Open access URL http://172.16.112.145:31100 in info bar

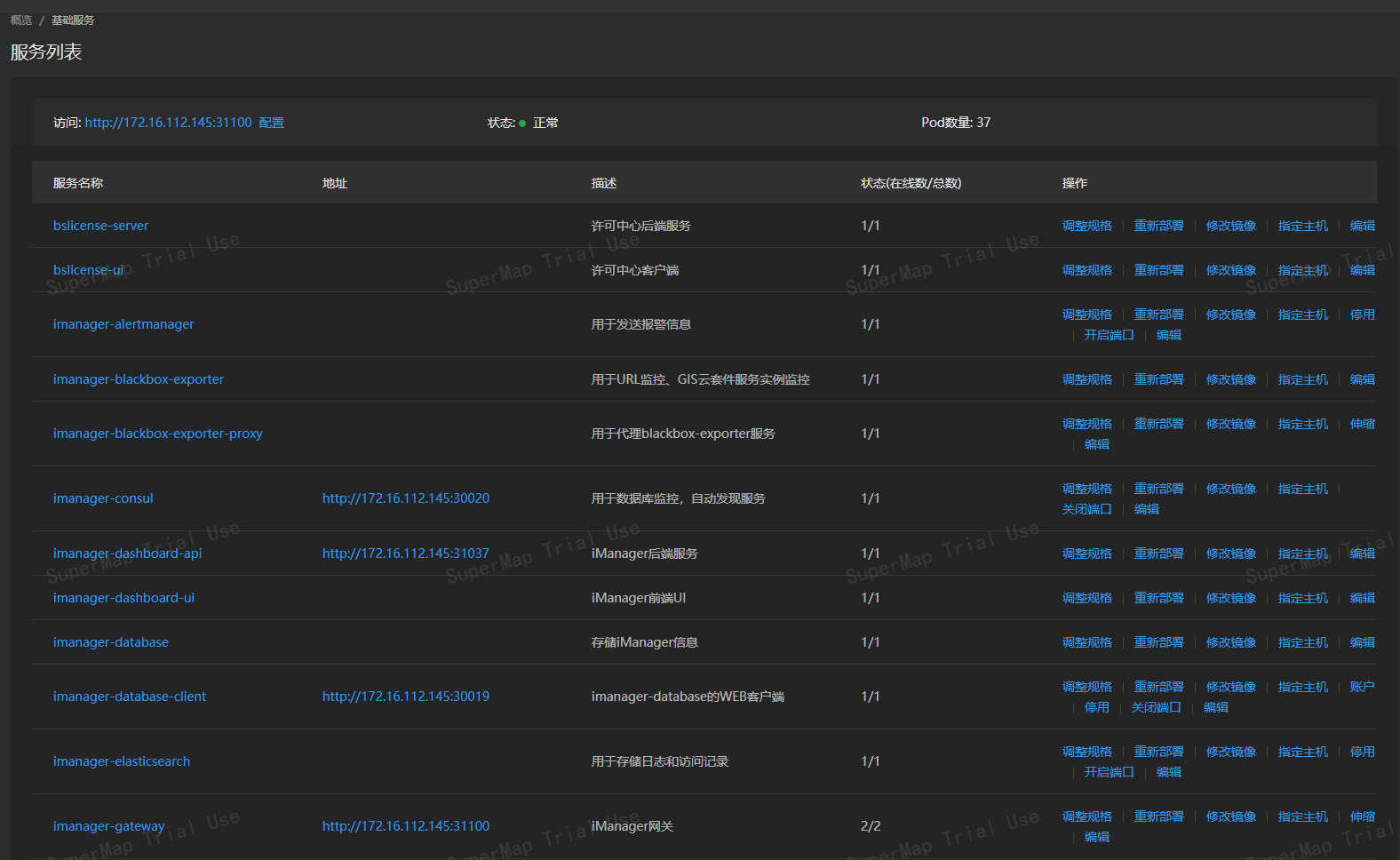[169, 123]
